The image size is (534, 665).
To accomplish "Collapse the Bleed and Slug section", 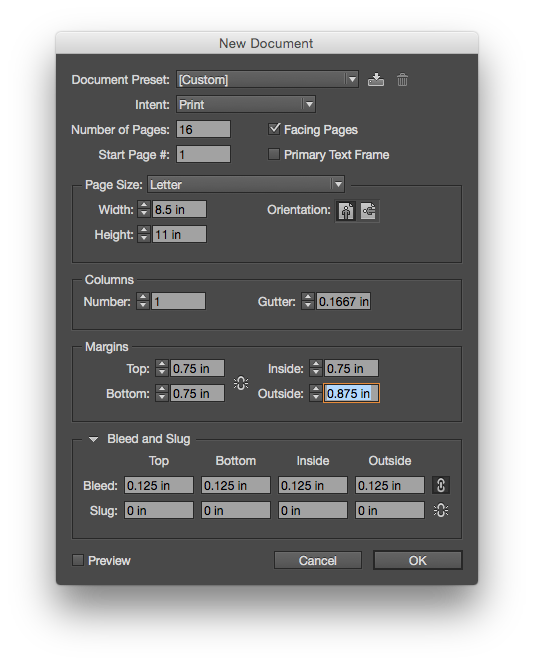I will point(93,439).
